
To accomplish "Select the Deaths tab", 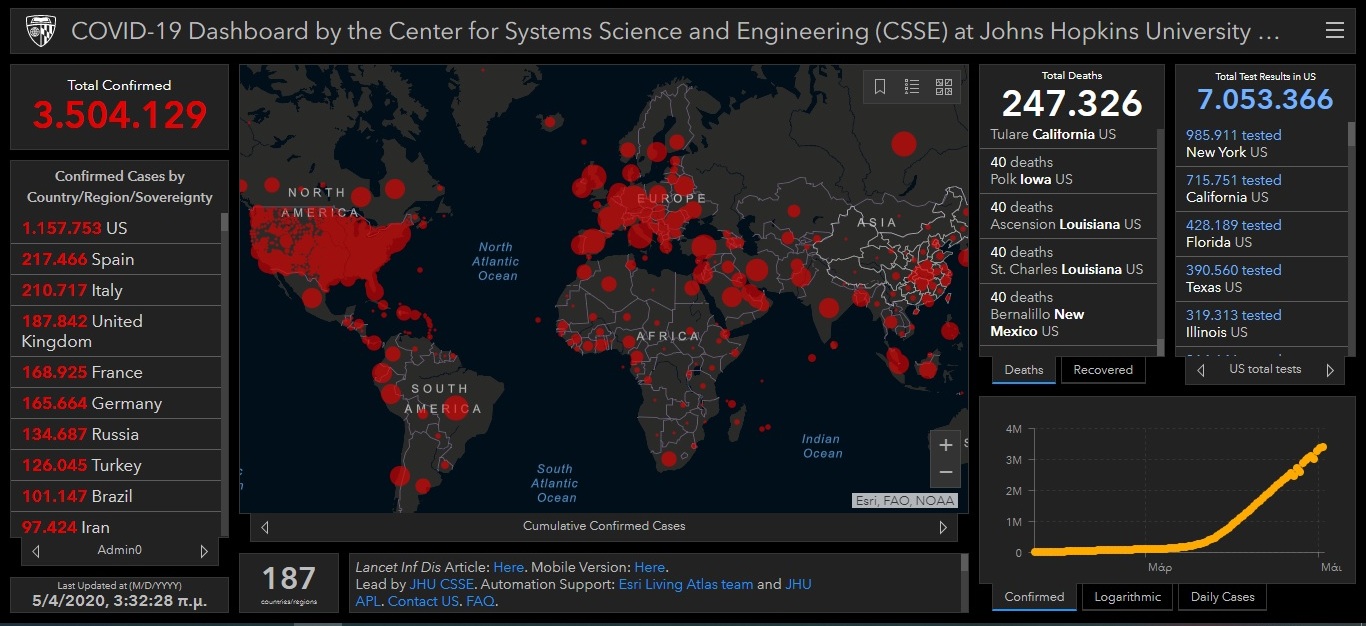I will point(1023,370).
